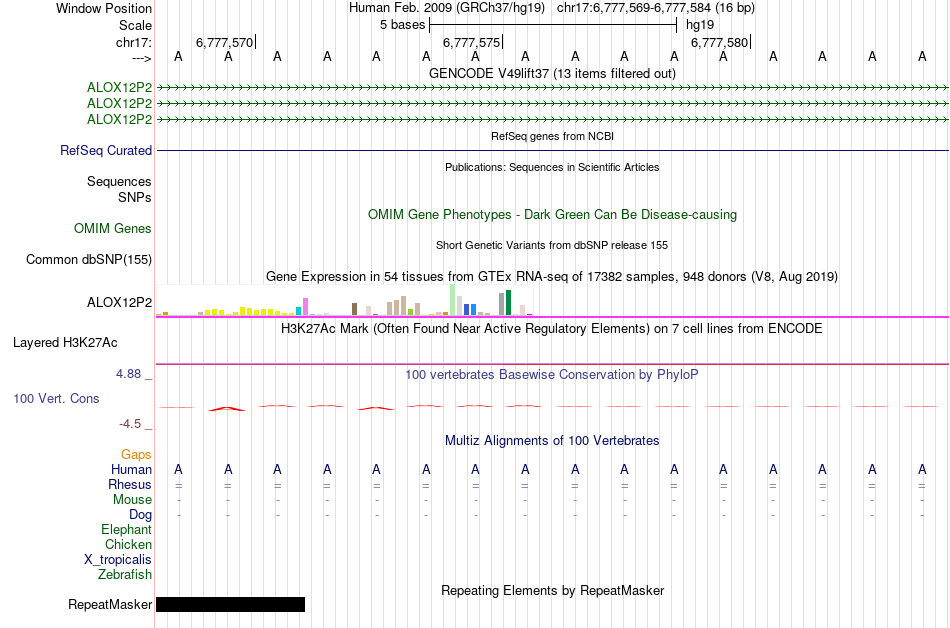The image size is (950, 628).
Task: Select the Dog species label
Action: [140, 515]
